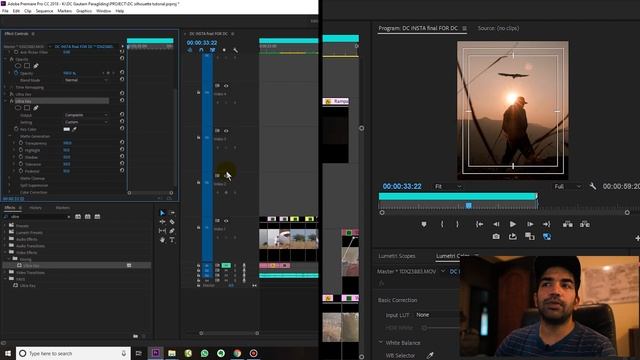Click the Accelerated Effects filter icon
Screen dimensions: 640x360
tap(78, 217)
